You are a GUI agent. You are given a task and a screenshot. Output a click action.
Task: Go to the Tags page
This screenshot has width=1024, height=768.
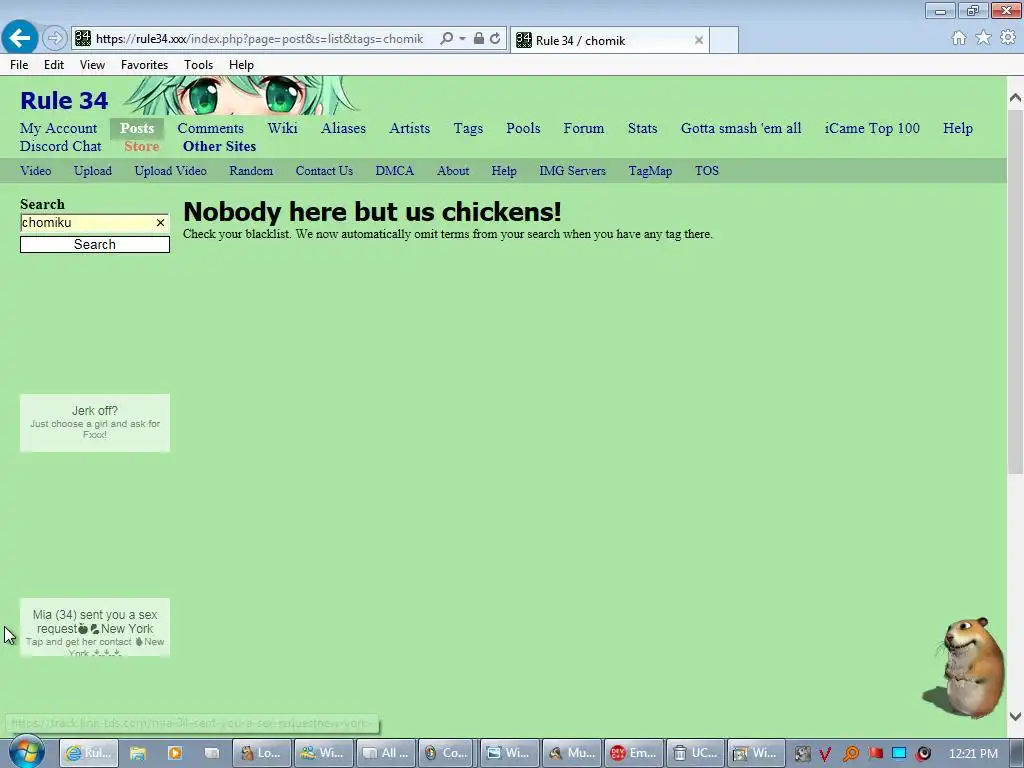(x=468, y=128)
